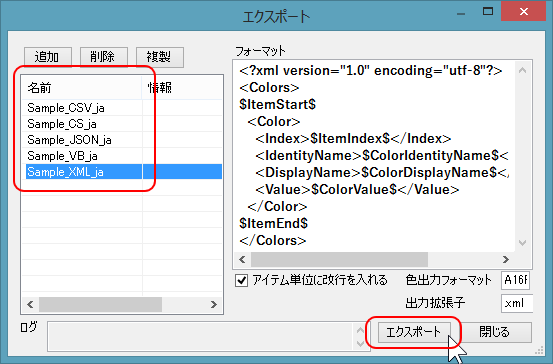Click the name list's right scroll arrow
Image resolution: width=553 pixels, height=364 pixels.
(214, 304)
